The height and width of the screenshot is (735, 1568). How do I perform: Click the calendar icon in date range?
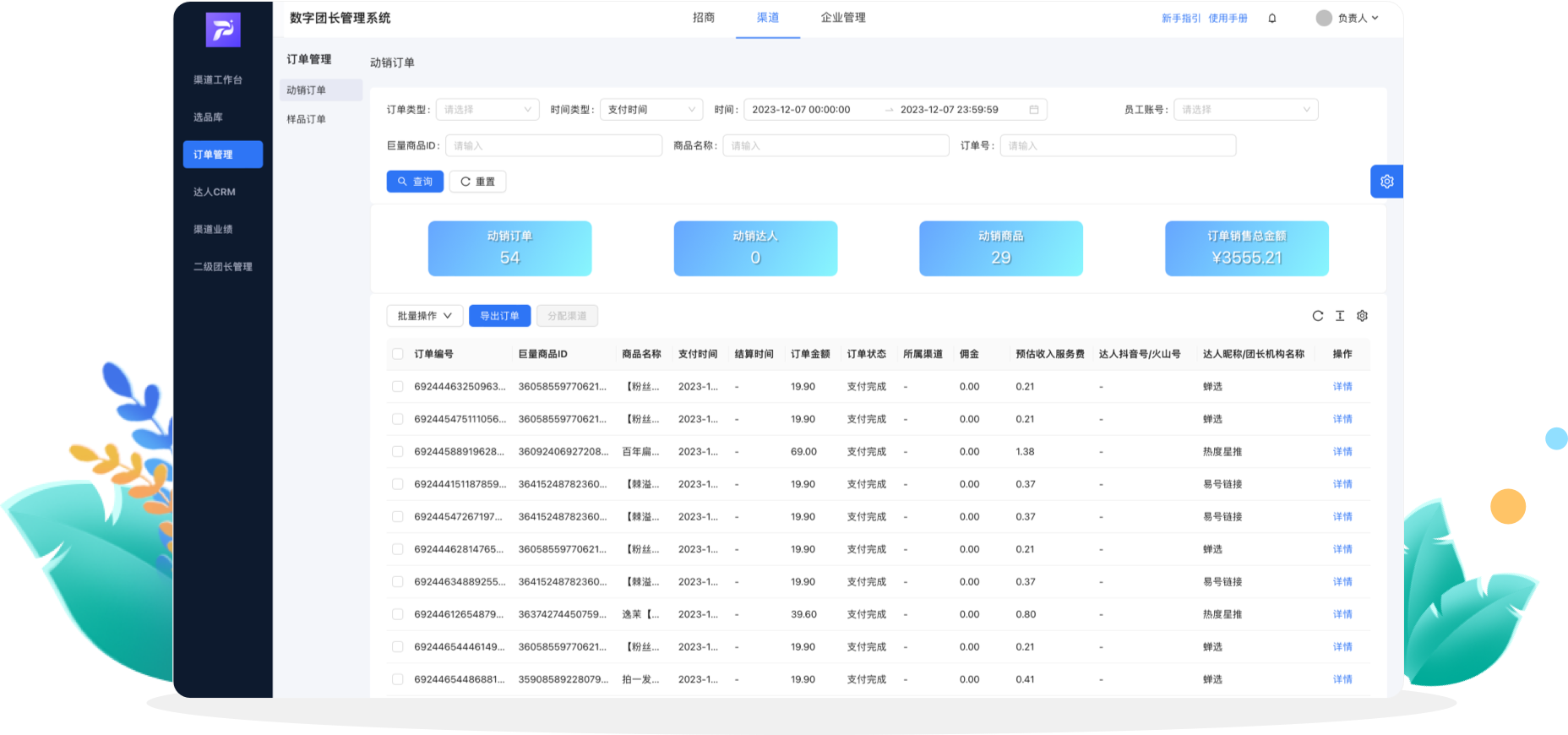click(x=1033, y=110)
